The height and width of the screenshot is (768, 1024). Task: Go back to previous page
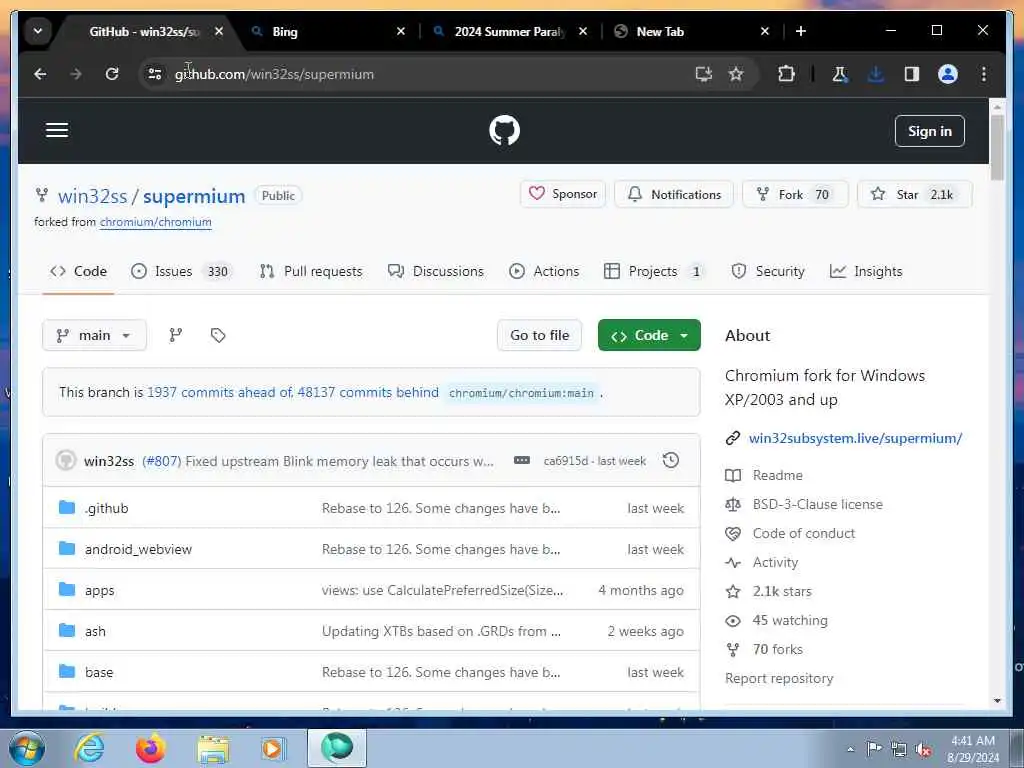40,74
